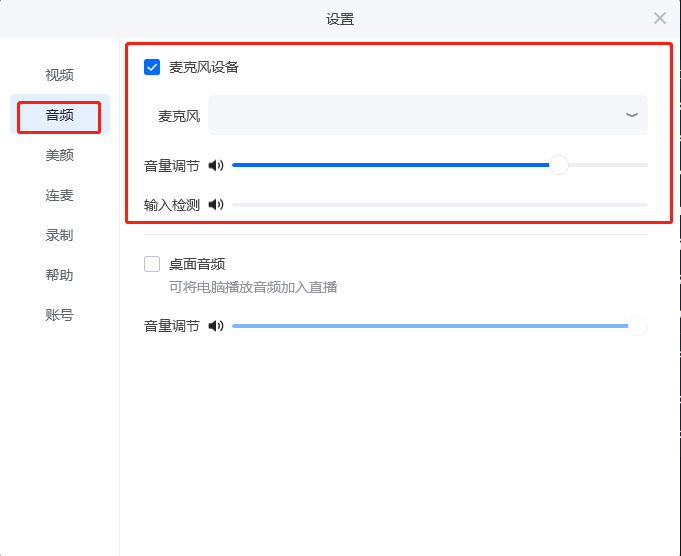
Task: Click the 输入检测 level bar
Action: pyautogui.click(x=440, y=205)
